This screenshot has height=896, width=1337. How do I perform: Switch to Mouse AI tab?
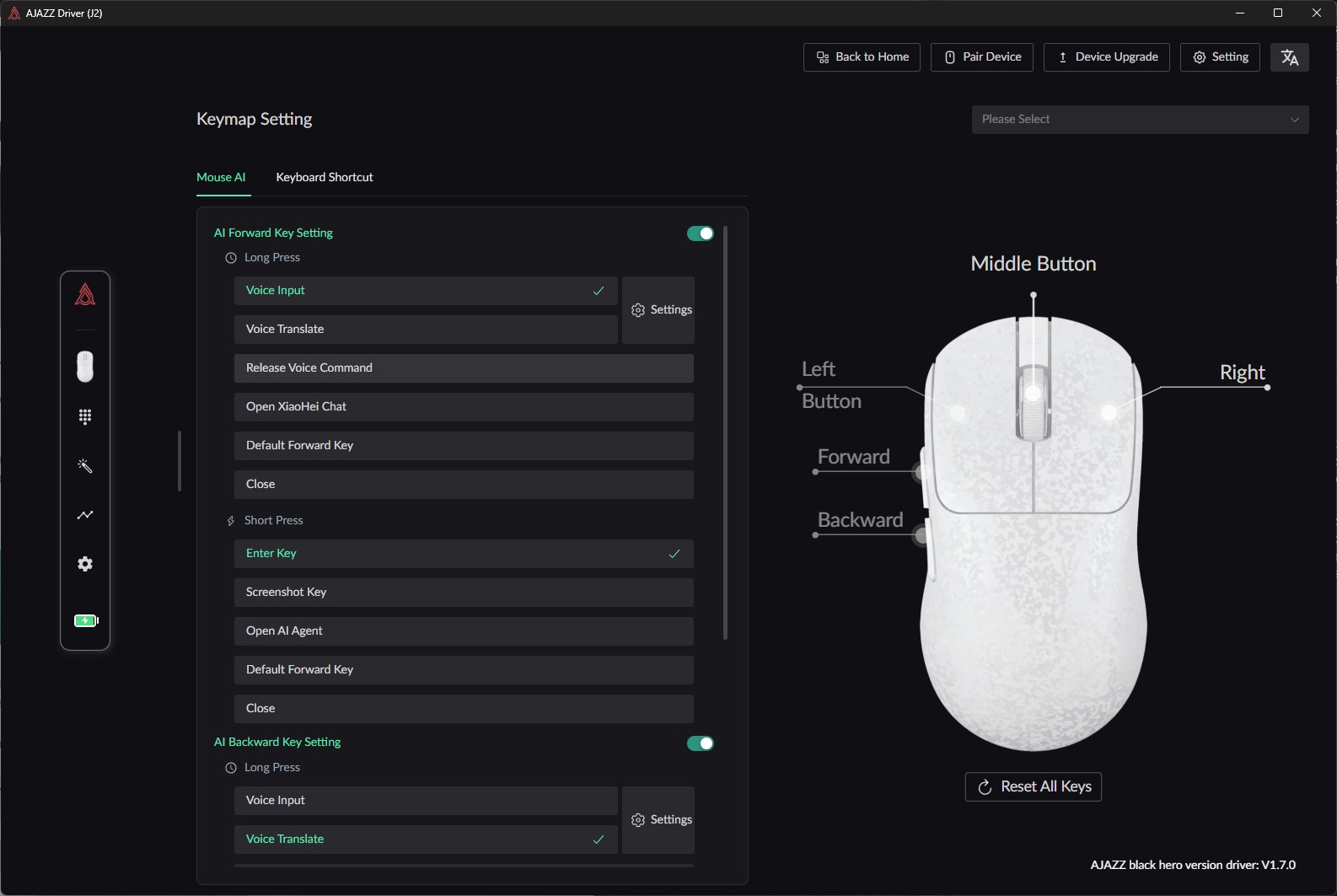pos(221,177)
